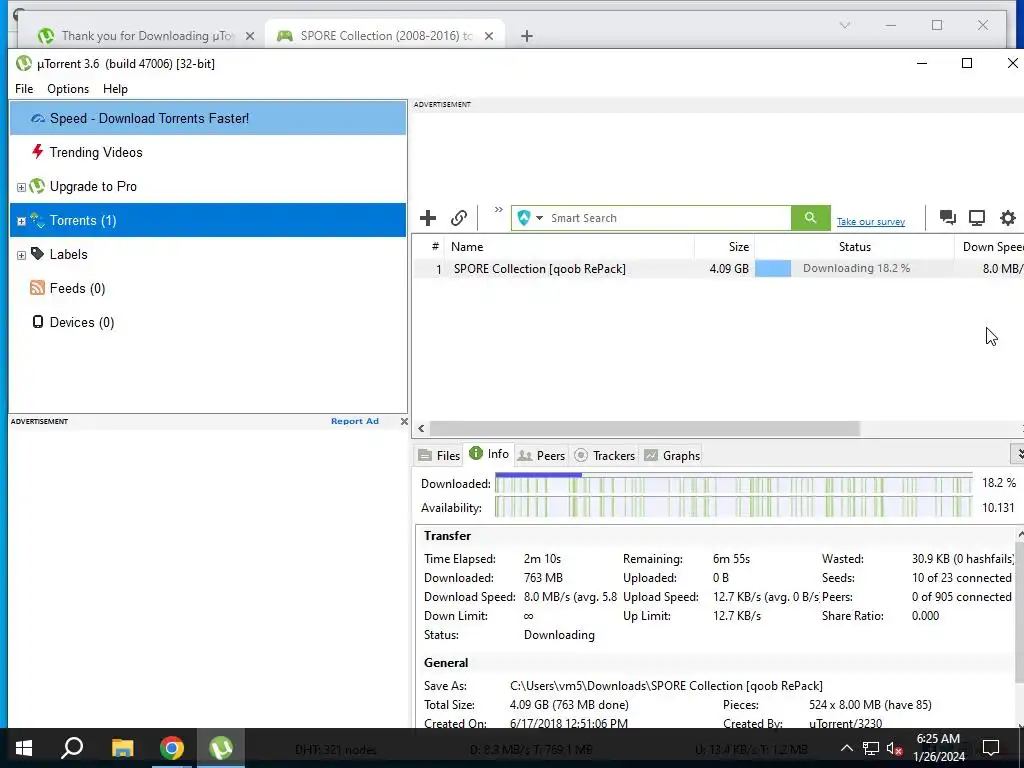This screenshot has width=1024, height=768.
Task: Switch to the Info tab
Action: click(x=489, y=454)
